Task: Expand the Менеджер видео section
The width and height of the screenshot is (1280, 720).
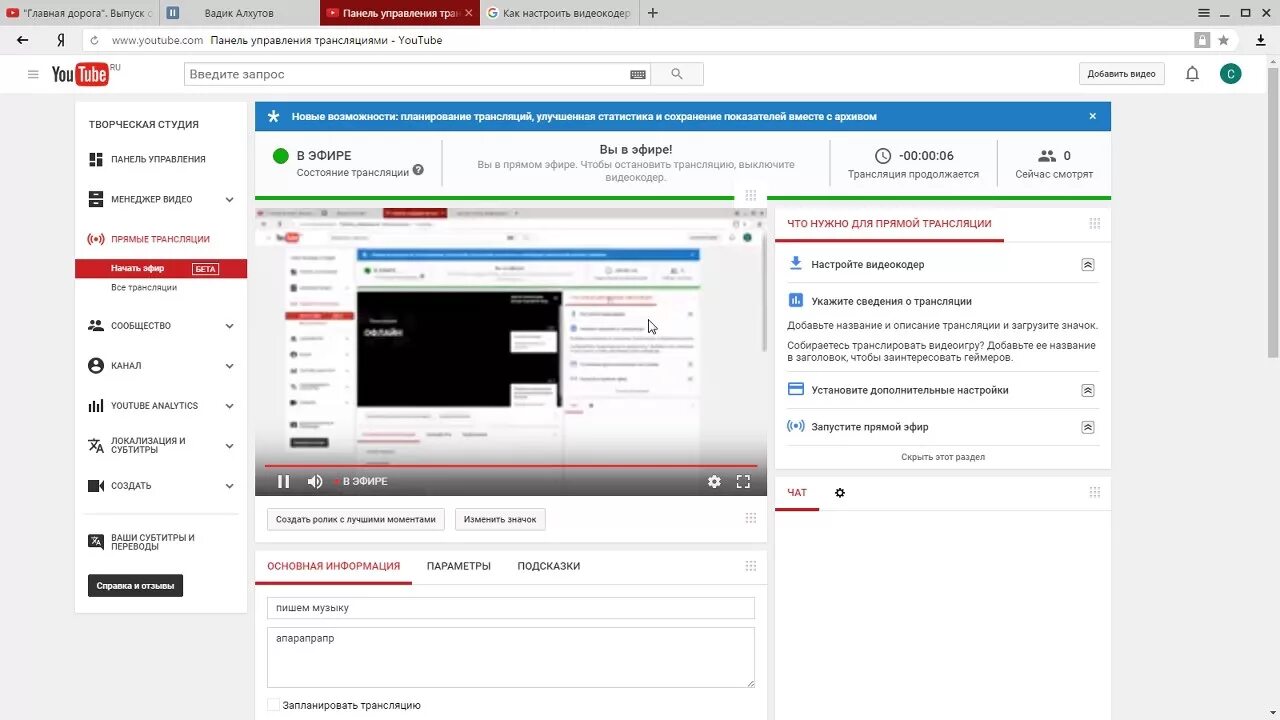Action: coord(229,199)
